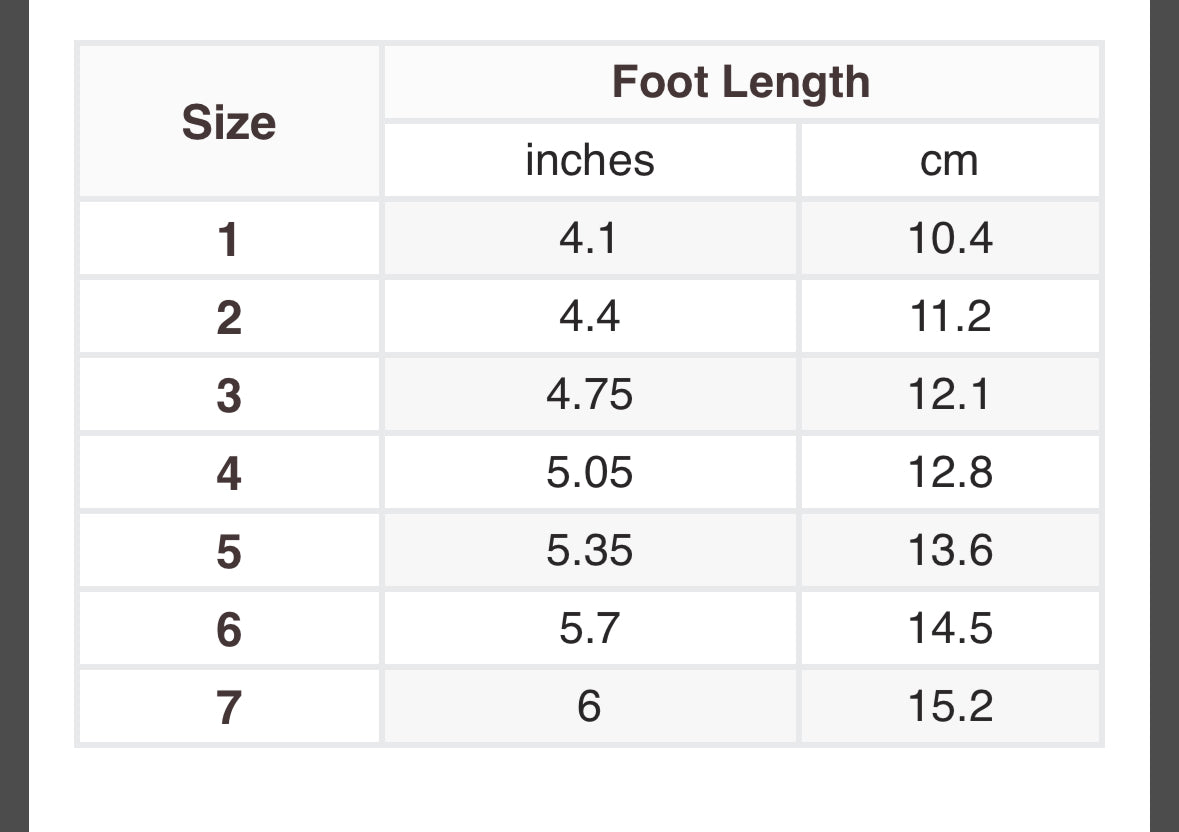Viewport: 1179px width, 832px height.
Task: Click size 1 row label
Action: point(229,238)
